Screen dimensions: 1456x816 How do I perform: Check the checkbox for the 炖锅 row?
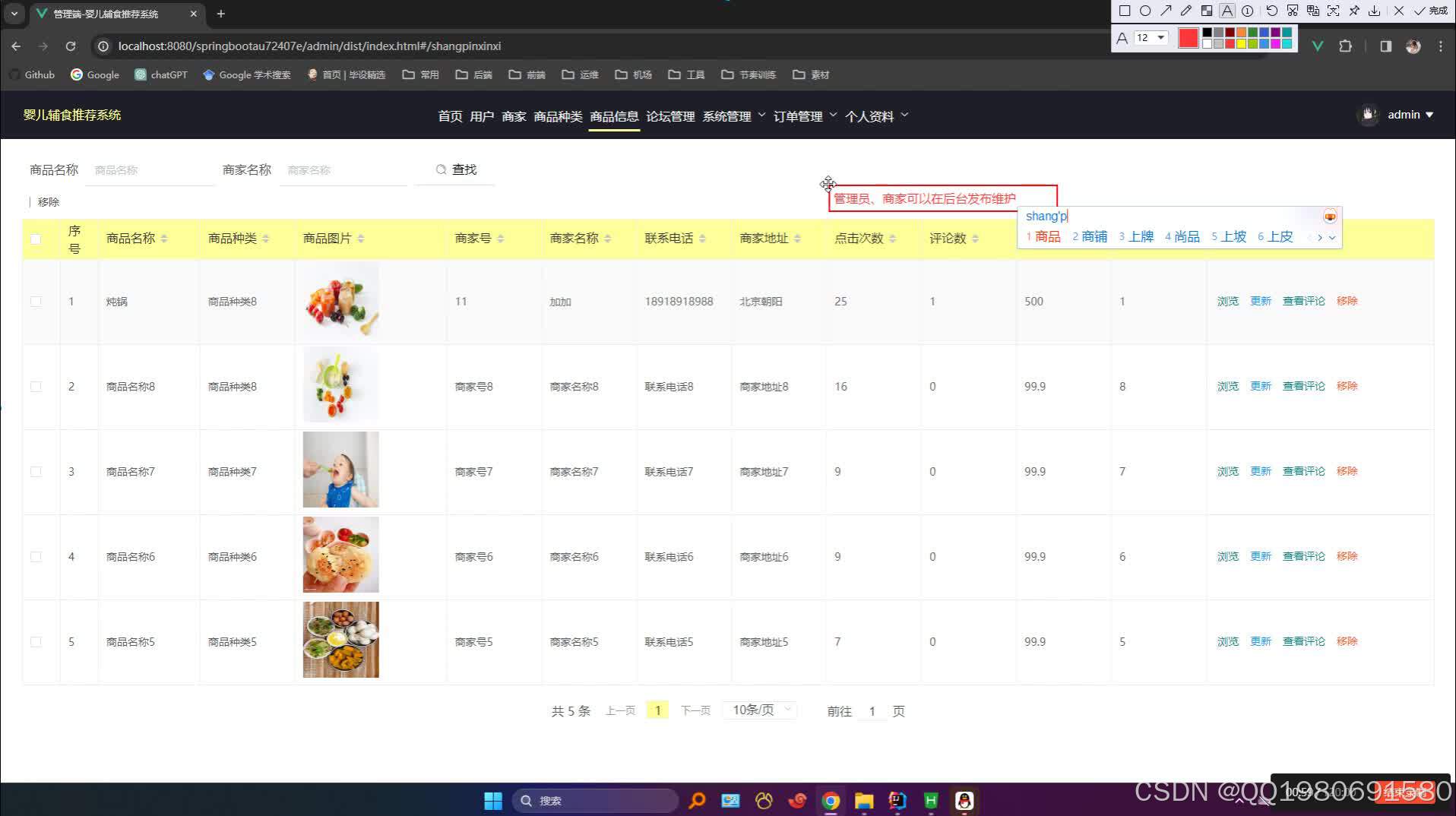(36, 301)
